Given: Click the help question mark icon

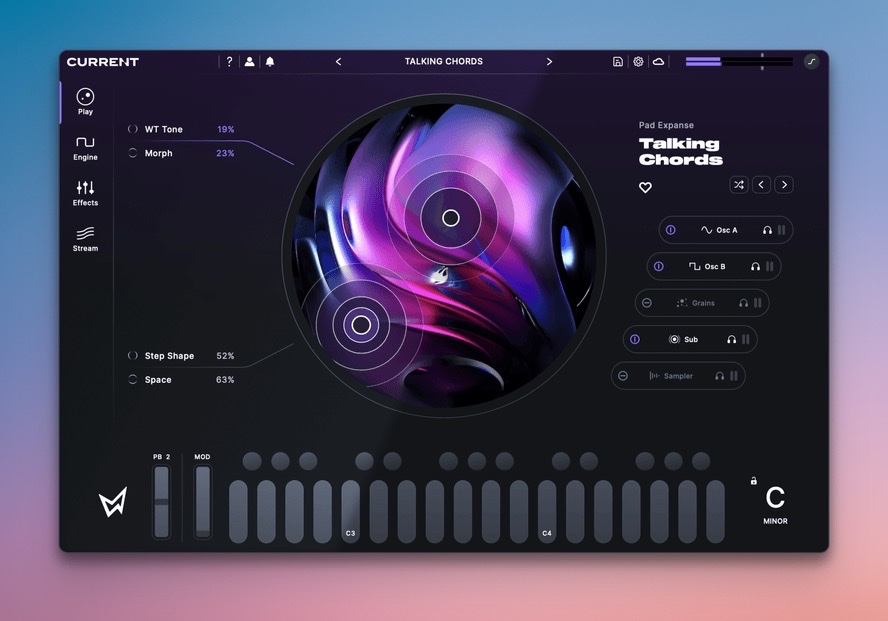Looking at the screenshot, I should 229,62.
